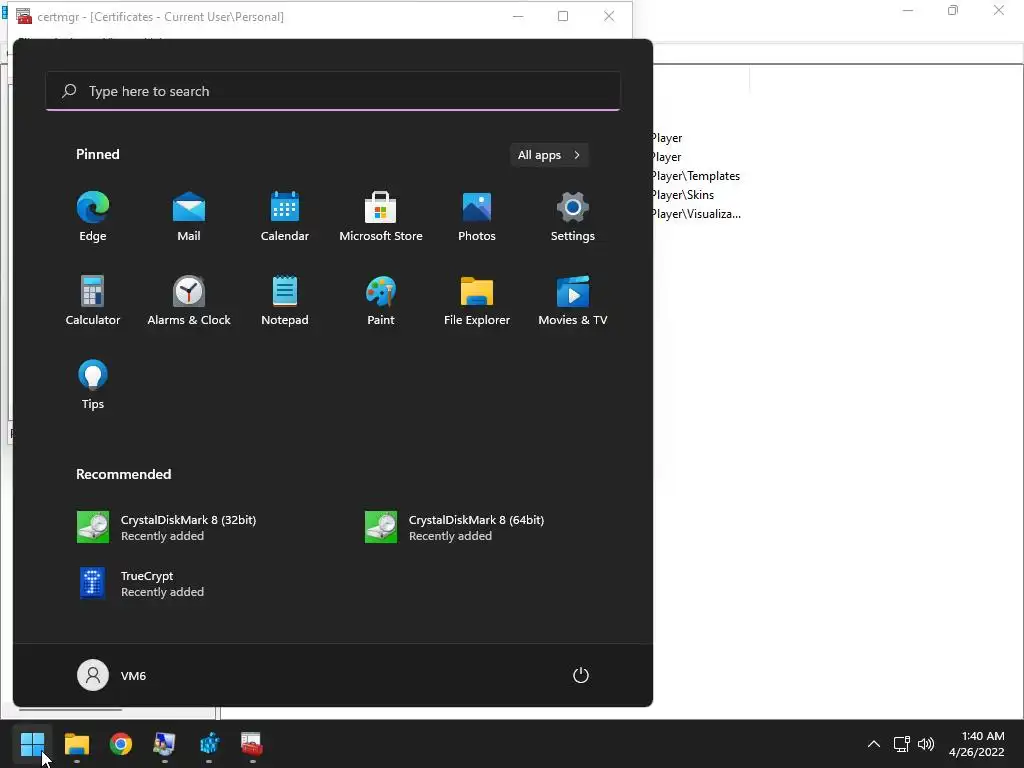Click the Type here to search field
The image size is (1024, 768).
[333, 91]
